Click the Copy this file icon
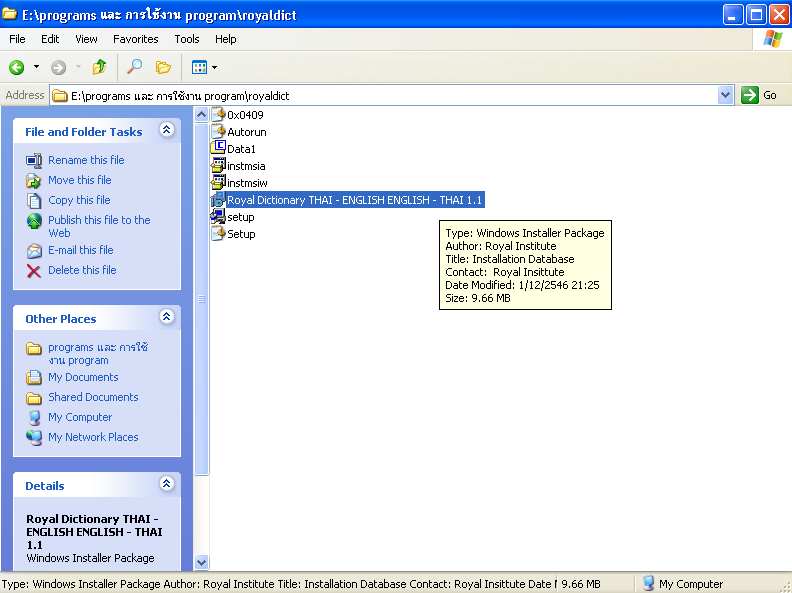This screenshot has height=593, width=792. (x=34, y=201)
